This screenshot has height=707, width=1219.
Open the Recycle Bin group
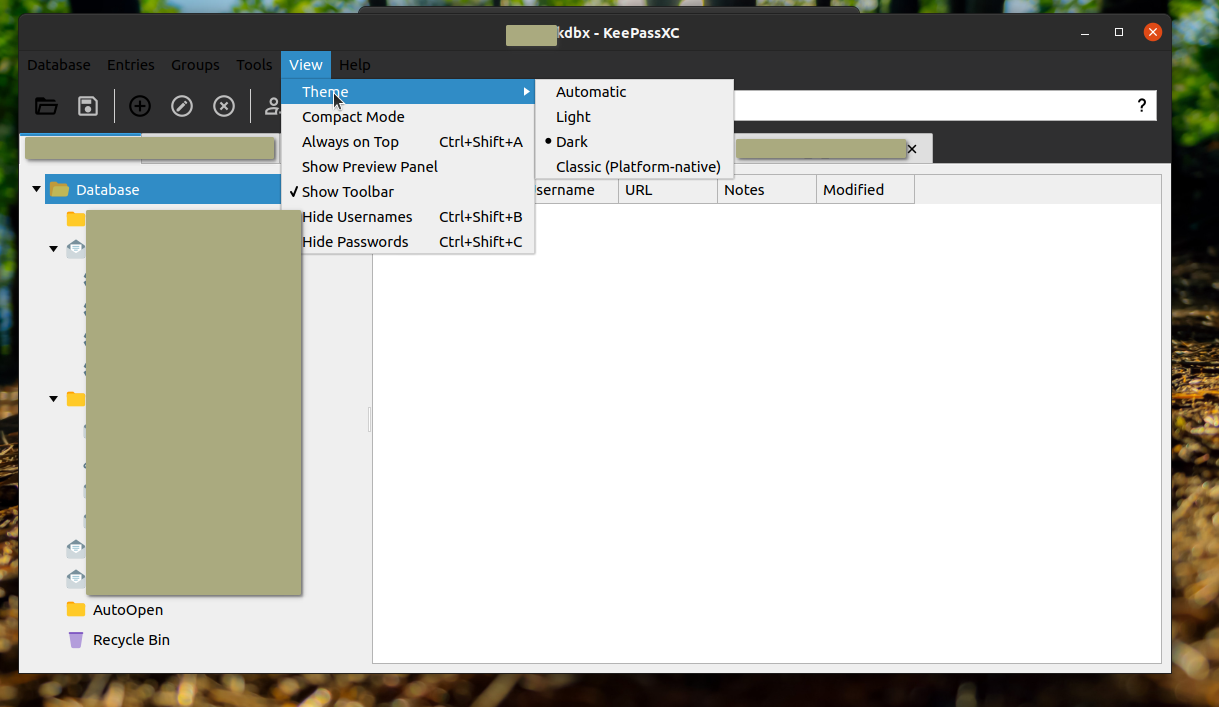(x=130, y=639)
